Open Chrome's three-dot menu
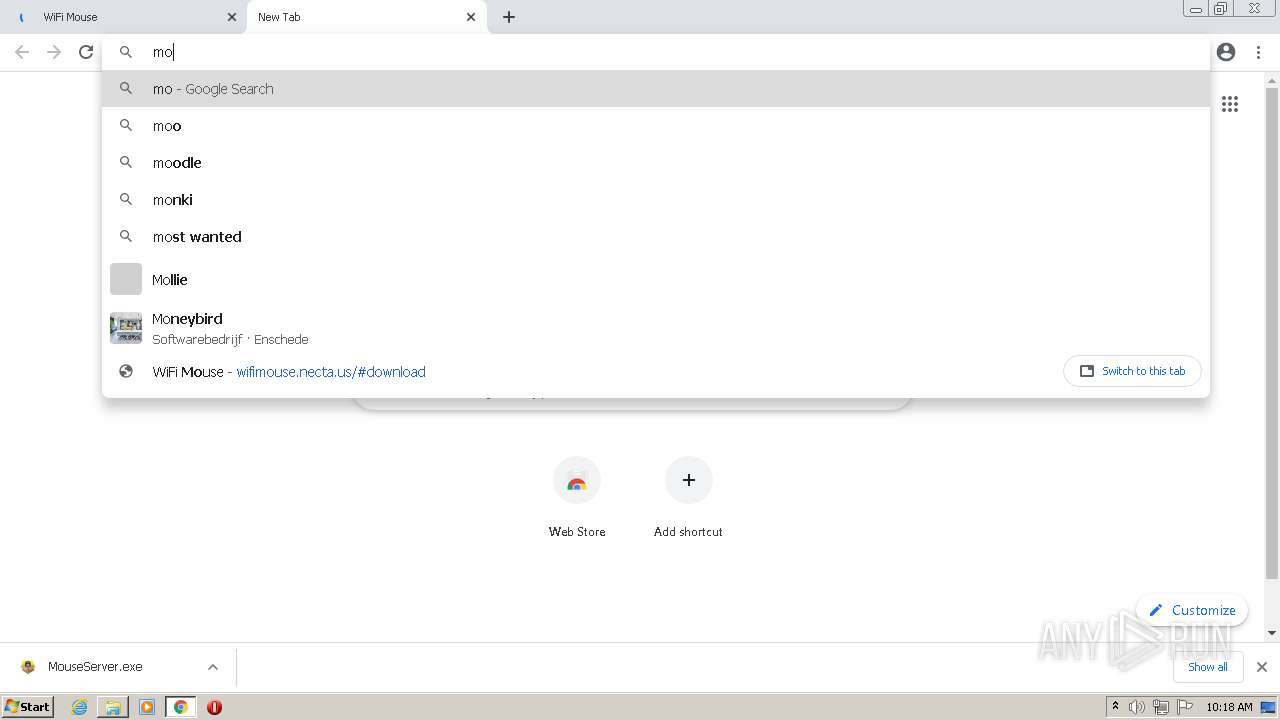Image resolution: width=1280 pixels, height=720 pixels. [1258, 52]
